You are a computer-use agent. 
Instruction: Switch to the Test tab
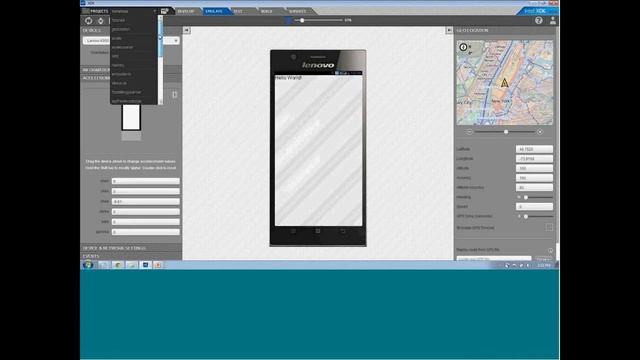click(x=238, y=11)
